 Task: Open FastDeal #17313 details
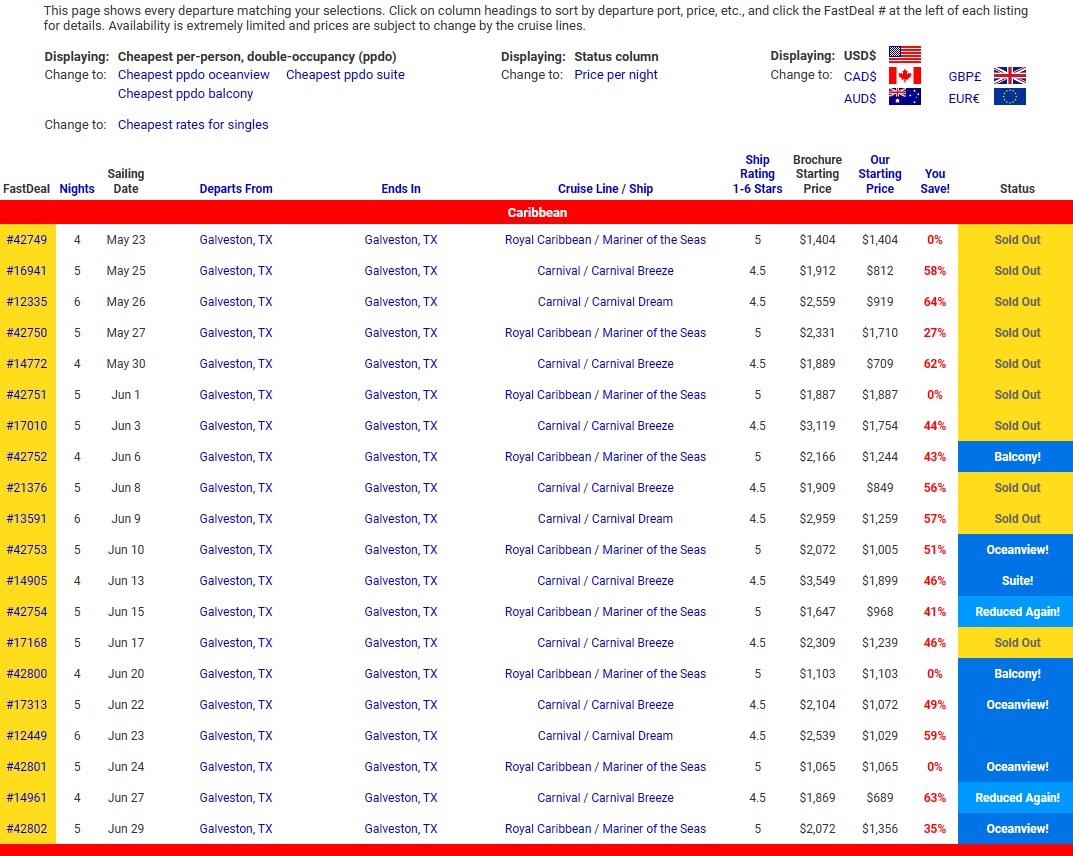(x=27, y=705)
